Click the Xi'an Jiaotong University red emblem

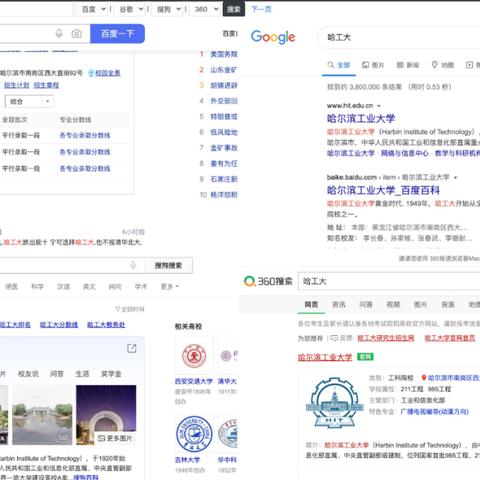click(194, 356)
